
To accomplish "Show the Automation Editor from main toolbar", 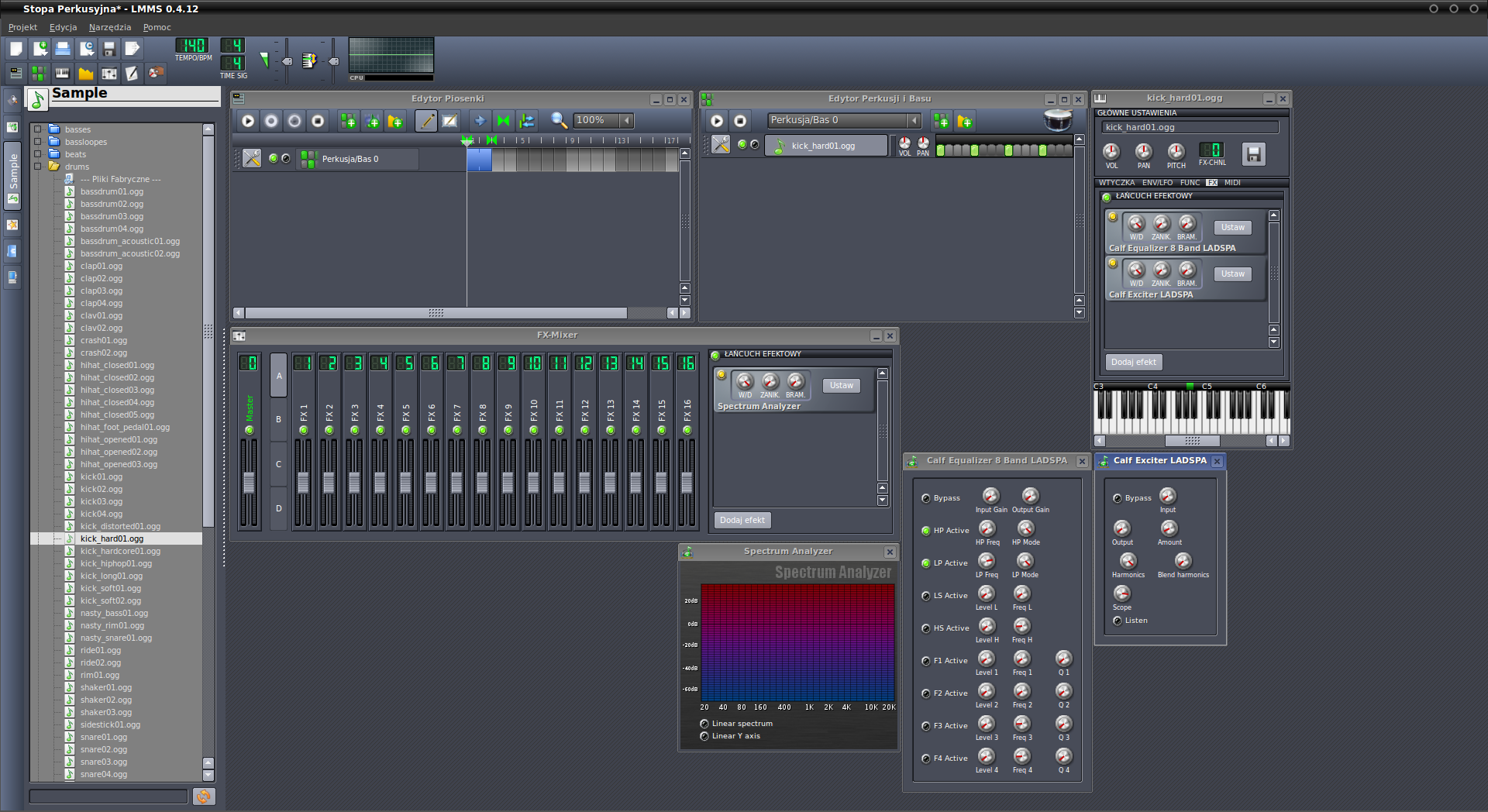I will 86,73.
